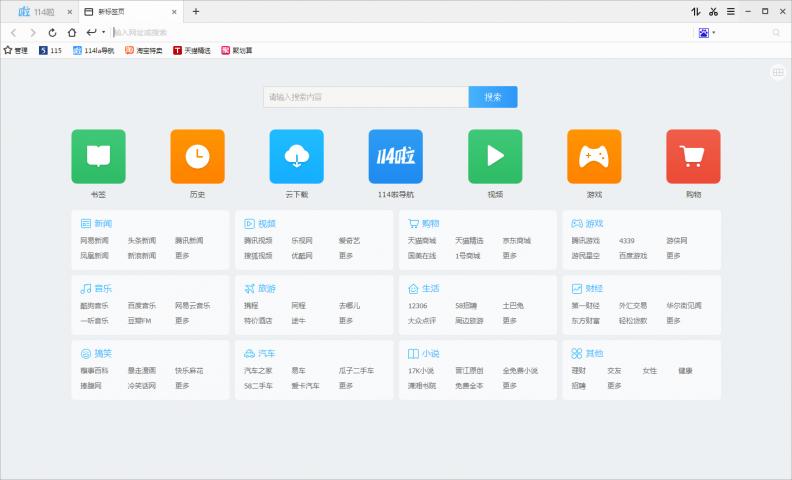Open the 书签 bookmarks tile

98,157
